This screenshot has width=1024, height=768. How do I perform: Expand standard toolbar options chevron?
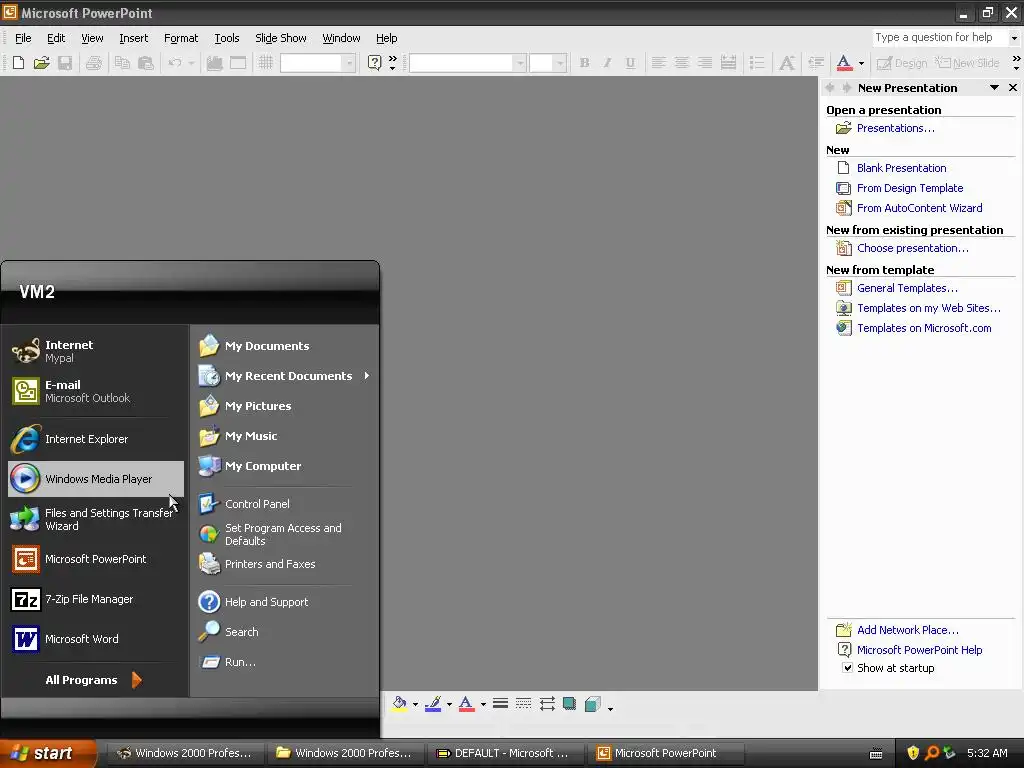tap(392, 63)
